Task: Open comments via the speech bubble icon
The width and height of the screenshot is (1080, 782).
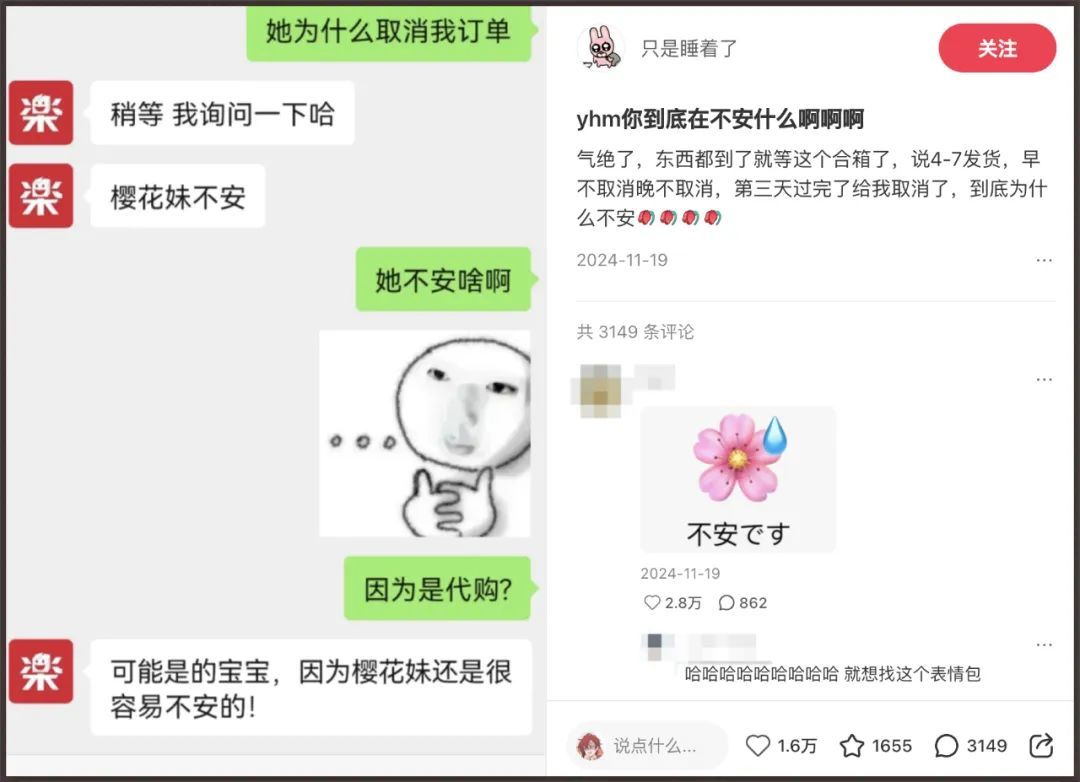Action: click(946, 745)
